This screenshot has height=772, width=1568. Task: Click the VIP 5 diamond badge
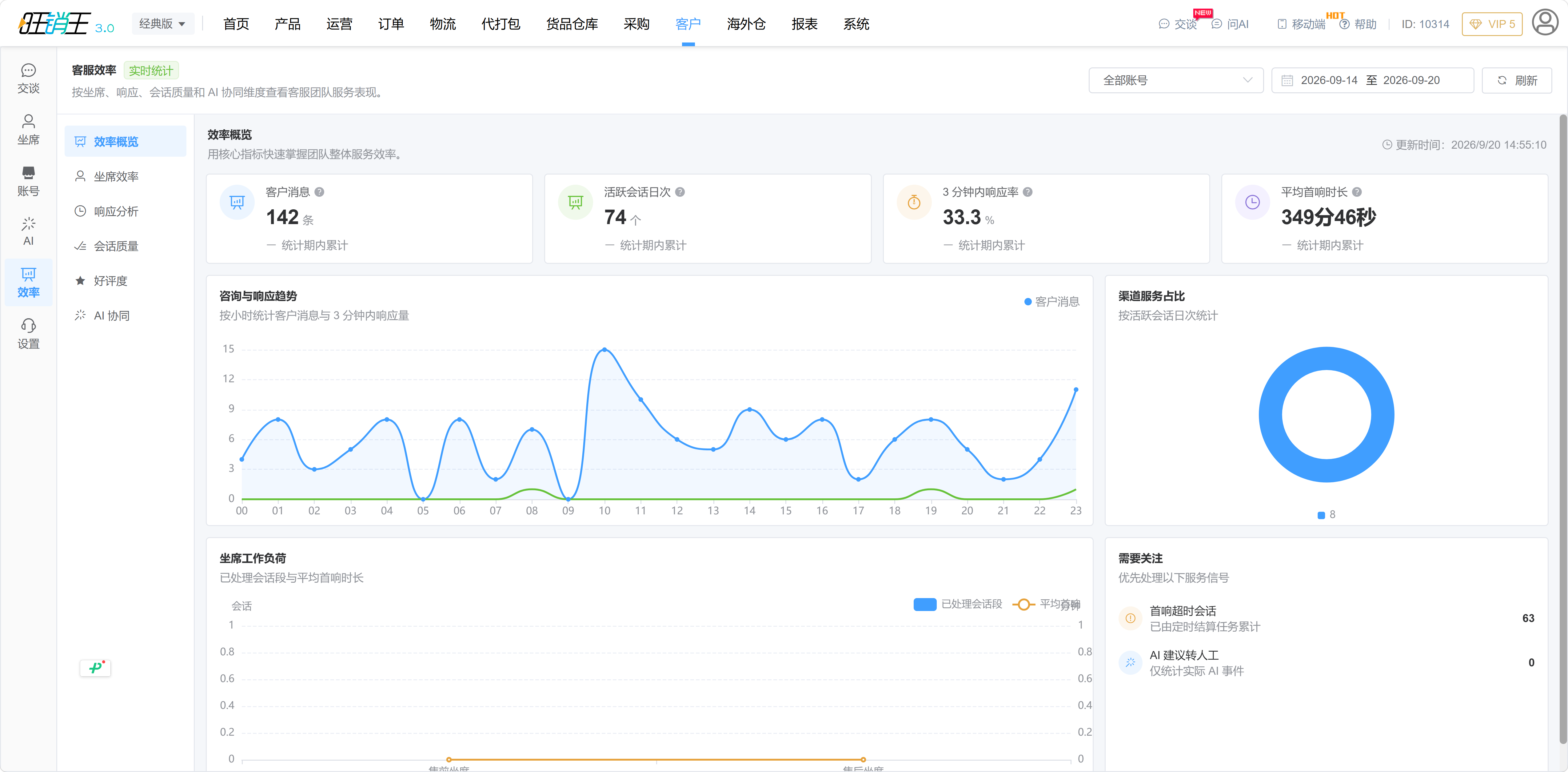[x=1491, y=24]
